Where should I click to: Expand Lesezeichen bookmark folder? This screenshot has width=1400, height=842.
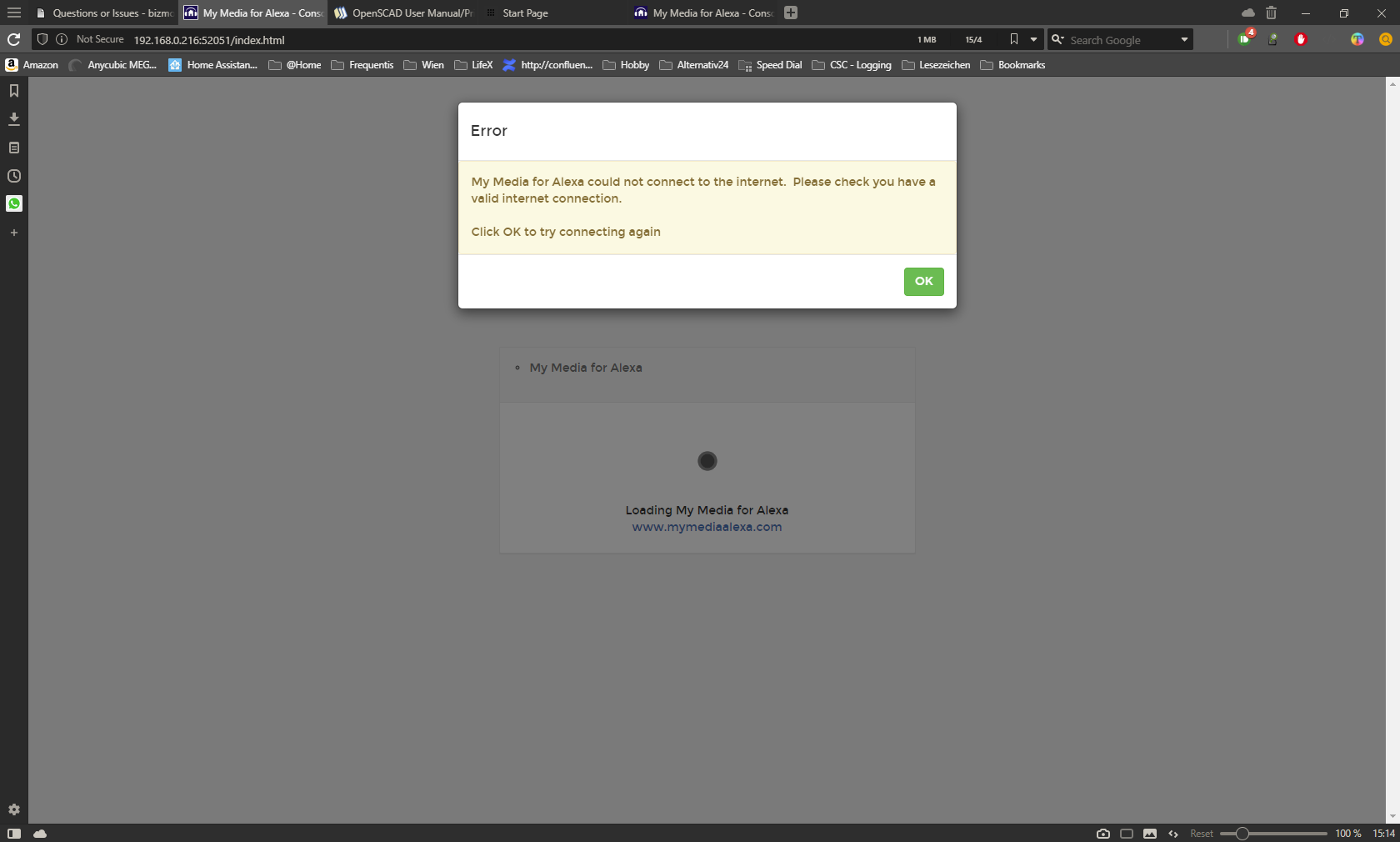pos(936,65)
